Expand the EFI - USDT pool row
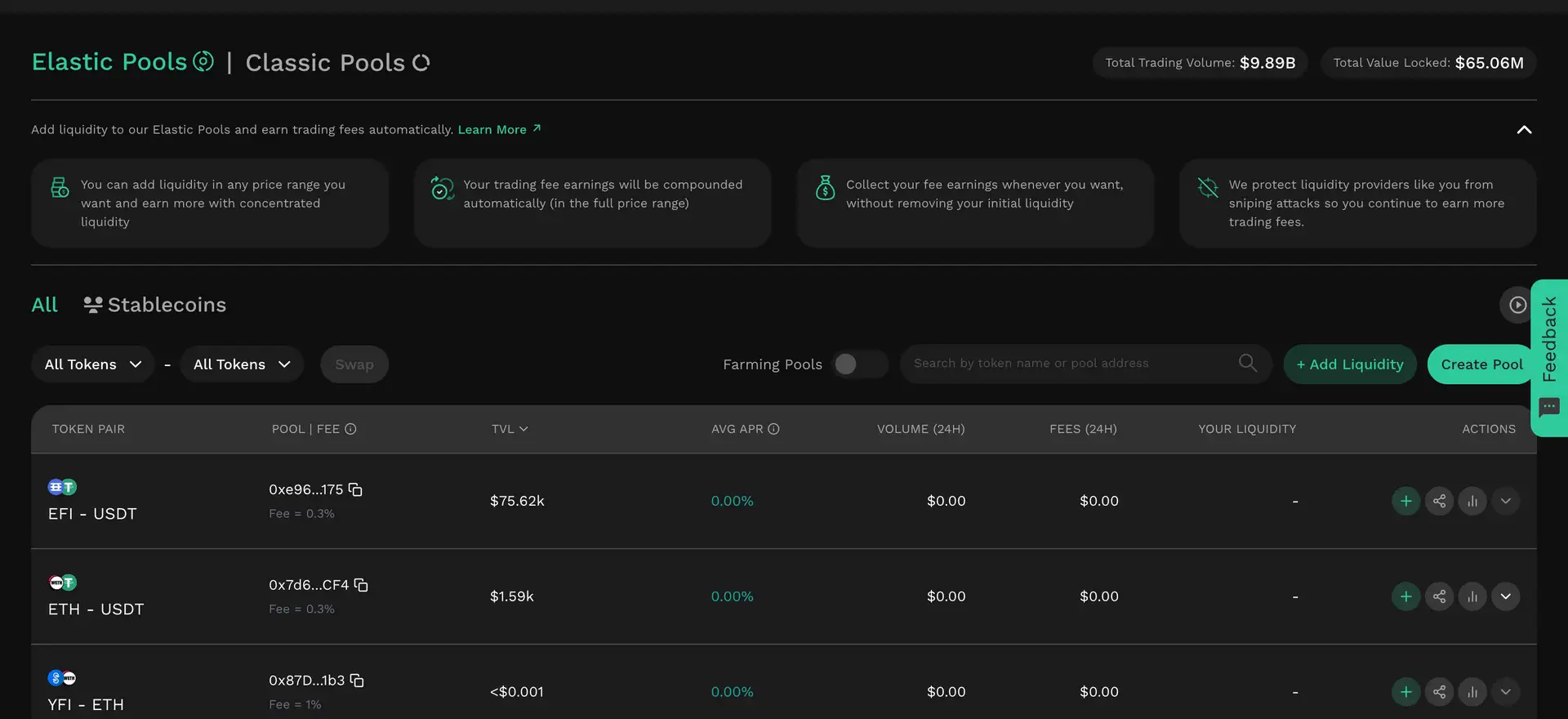The height and width of the screenshot is (719, 1568). tap(1505, 501)
